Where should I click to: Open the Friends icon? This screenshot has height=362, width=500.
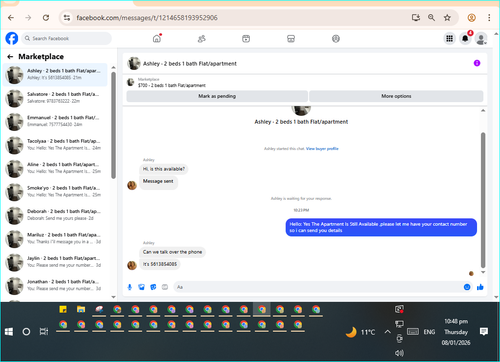tap(201, 39)
